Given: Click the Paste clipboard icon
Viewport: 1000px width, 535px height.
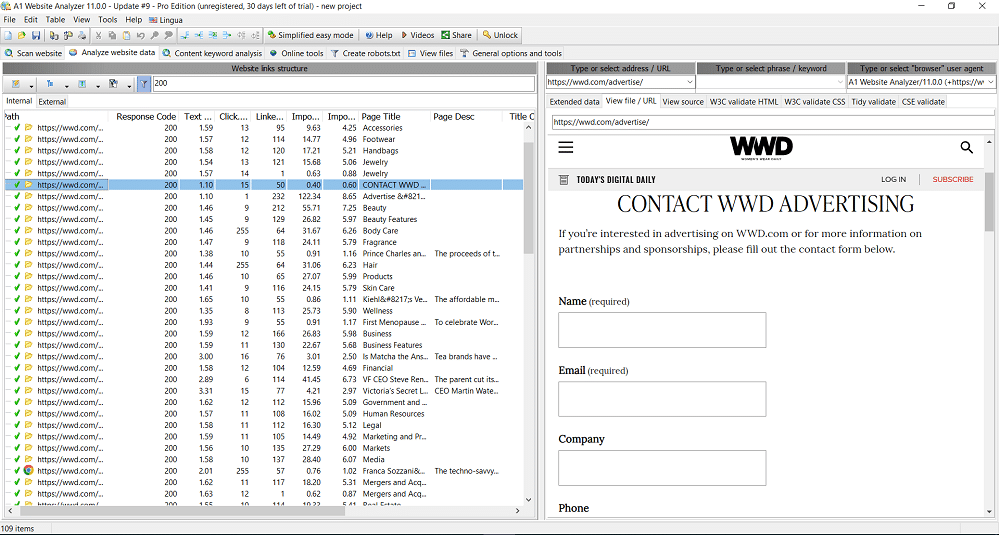Looking at the screenshot, I should coord(126,35).
